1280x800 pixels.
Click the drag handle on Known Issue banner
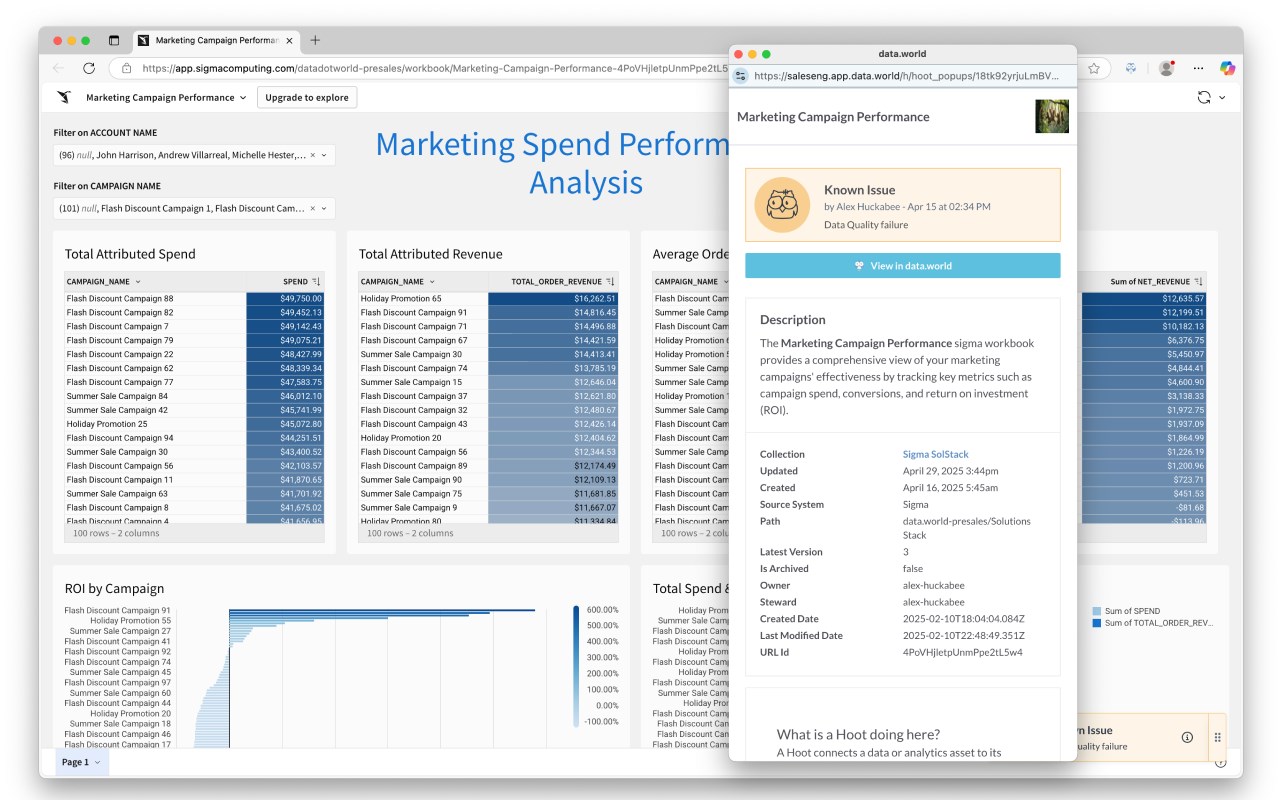coord(1217,737)
